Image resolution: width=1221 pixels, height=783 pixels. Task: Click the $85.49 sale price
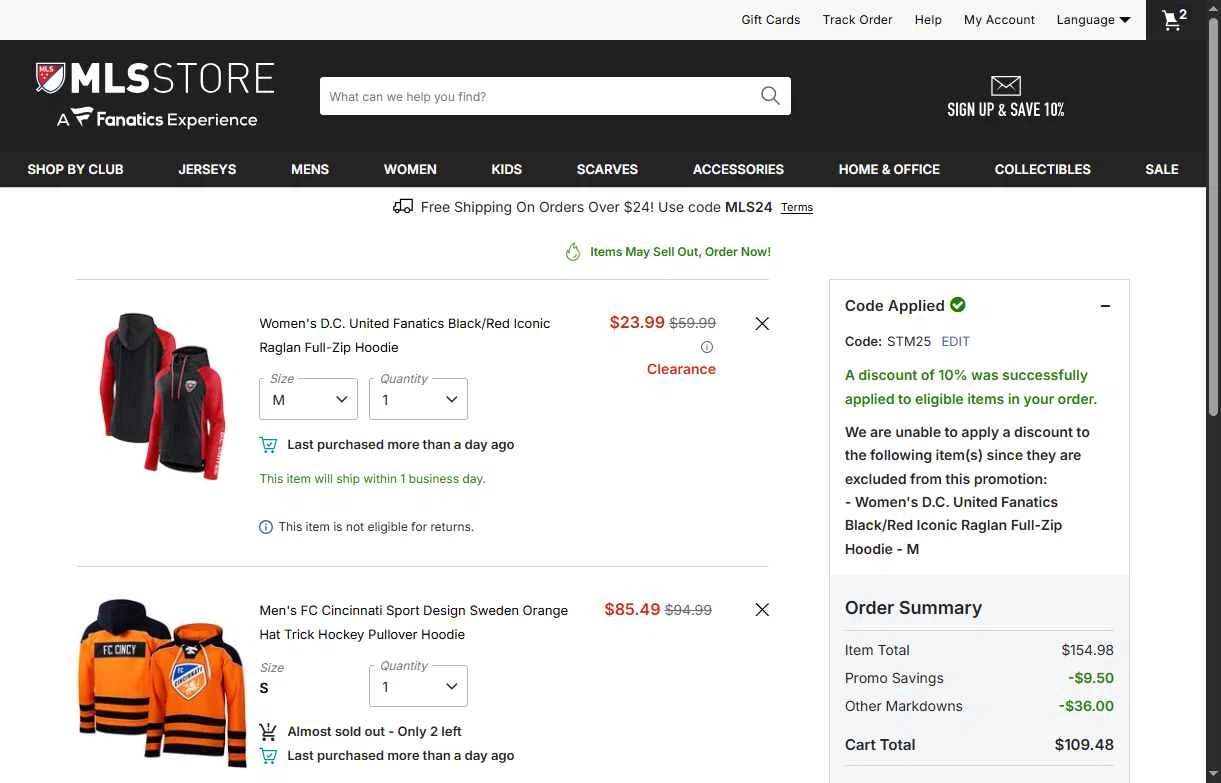pos(632,609)
